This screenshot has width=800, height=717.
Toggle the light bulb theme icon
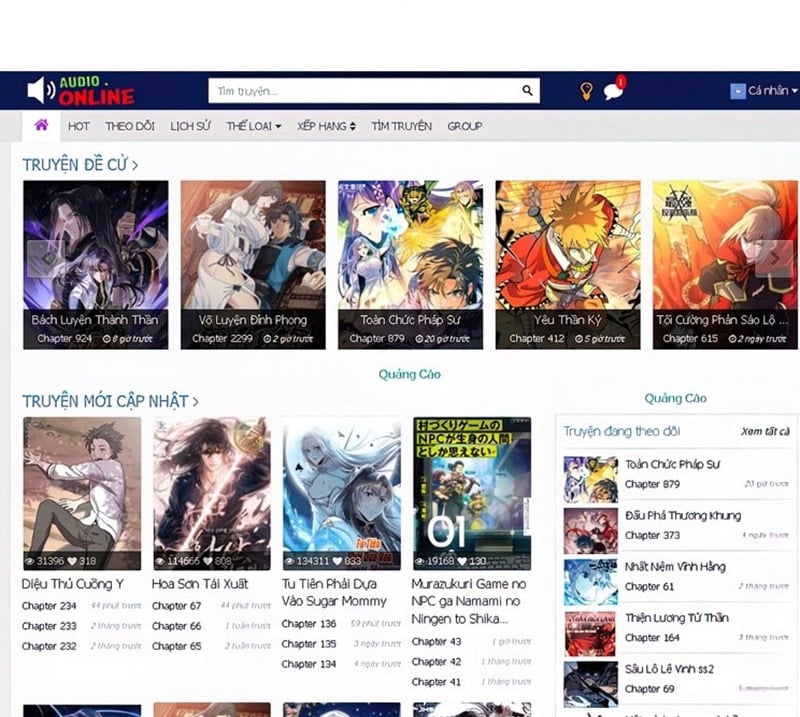click(586, 91)
